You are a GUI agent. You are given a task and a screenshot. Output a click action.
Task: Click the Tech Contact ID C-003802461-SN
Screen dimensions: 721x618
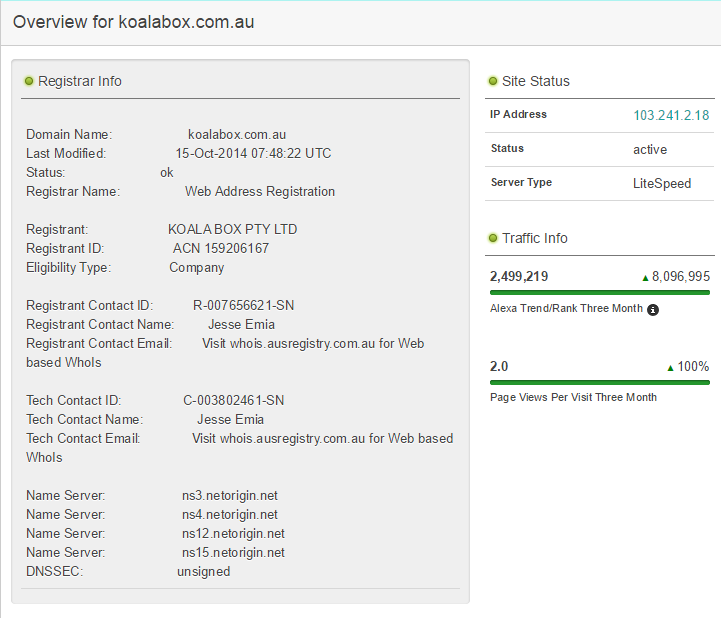234,401
